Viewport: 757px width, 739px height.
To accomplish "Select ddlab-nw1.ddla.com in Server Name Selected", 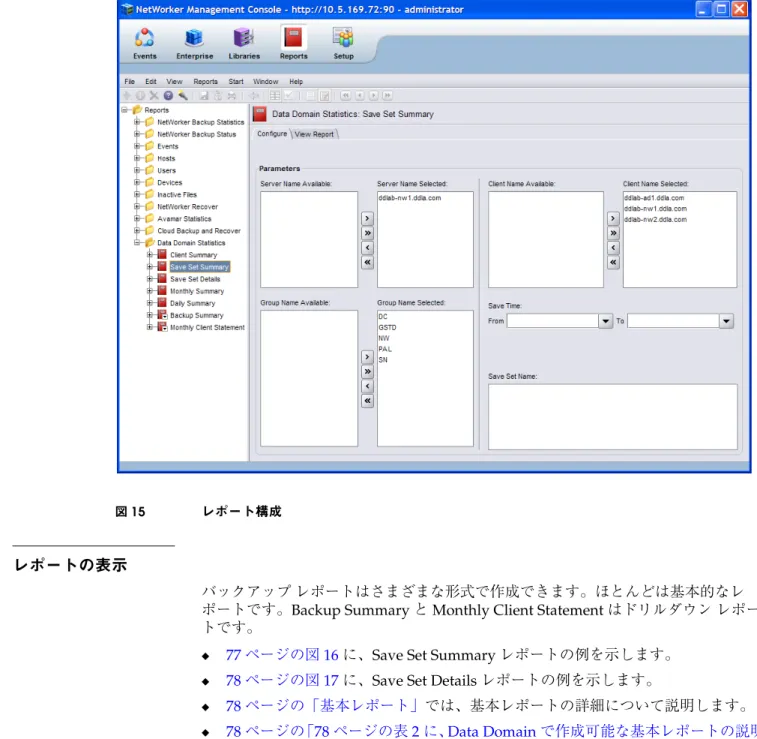I will pos(409,198).
